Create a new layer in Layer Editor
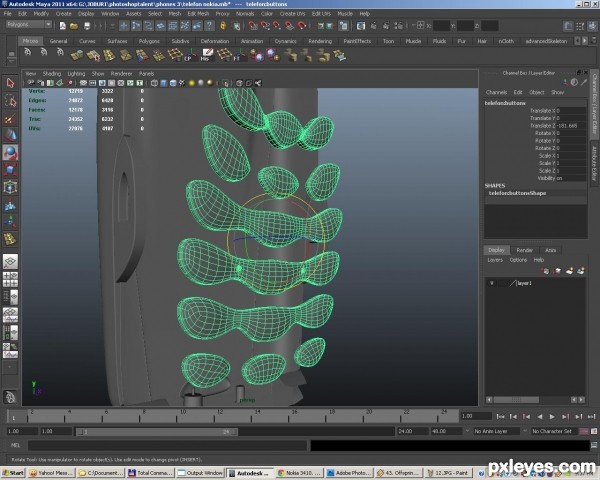600x480 pixels. click(570, 271)
